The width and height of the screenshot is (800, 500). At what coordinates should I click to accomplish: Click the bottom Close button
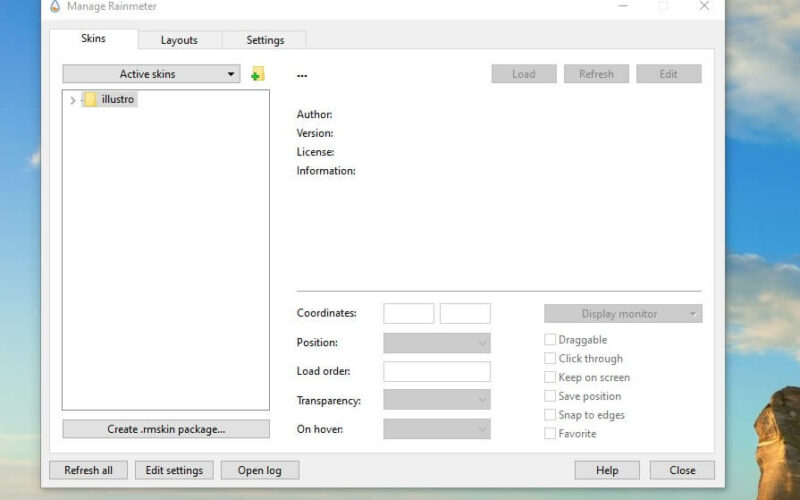(x=682, y=470)
